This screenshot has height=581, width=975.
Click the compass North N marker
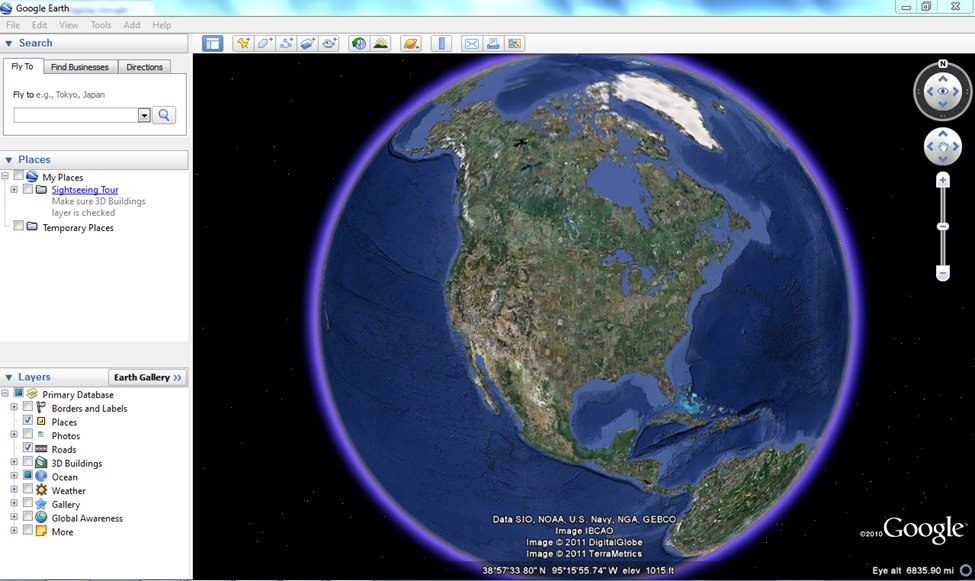pyautogui.click(x=943, y=64)
